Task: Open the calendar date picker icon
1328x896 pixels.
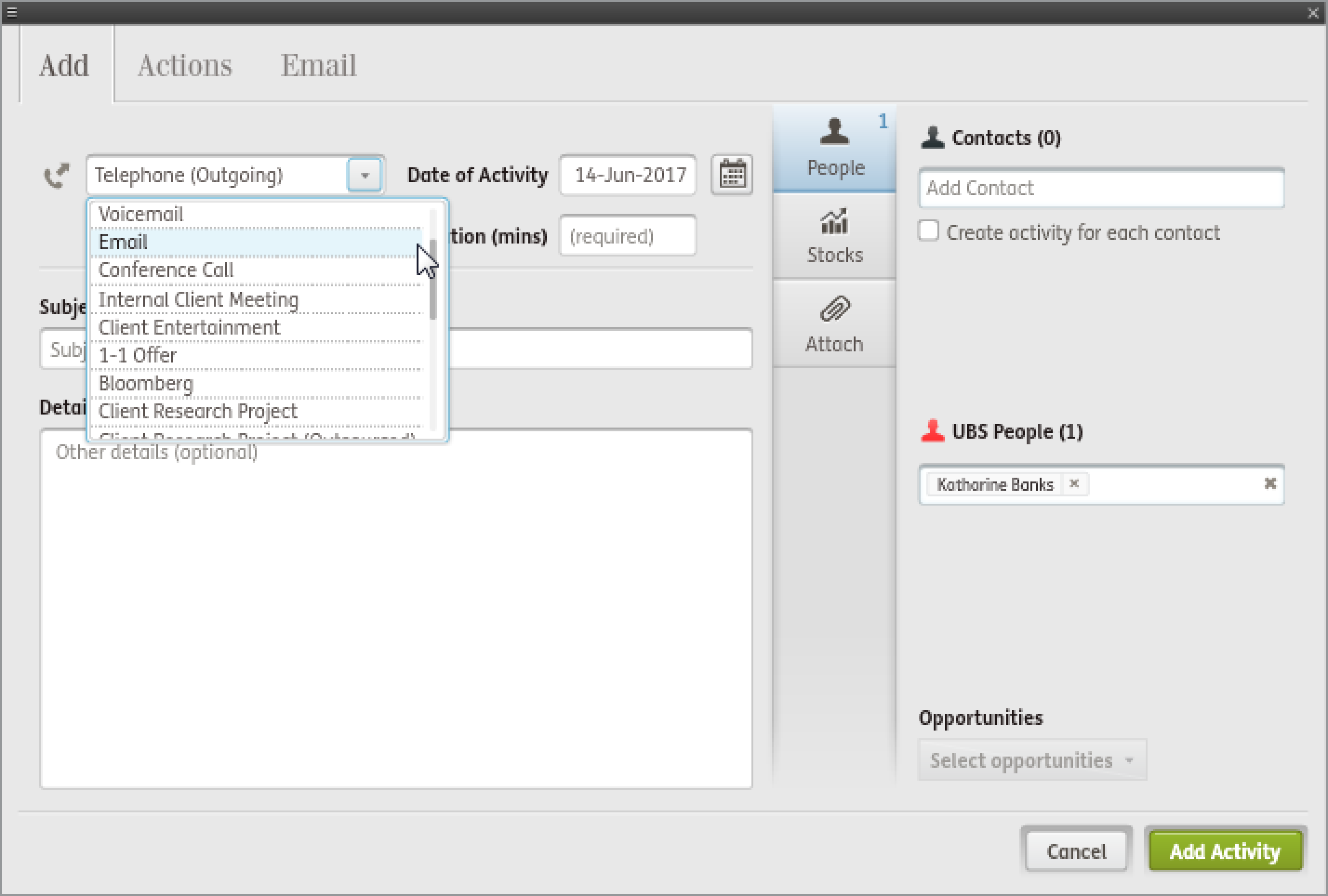Action: tap(732, 175)
